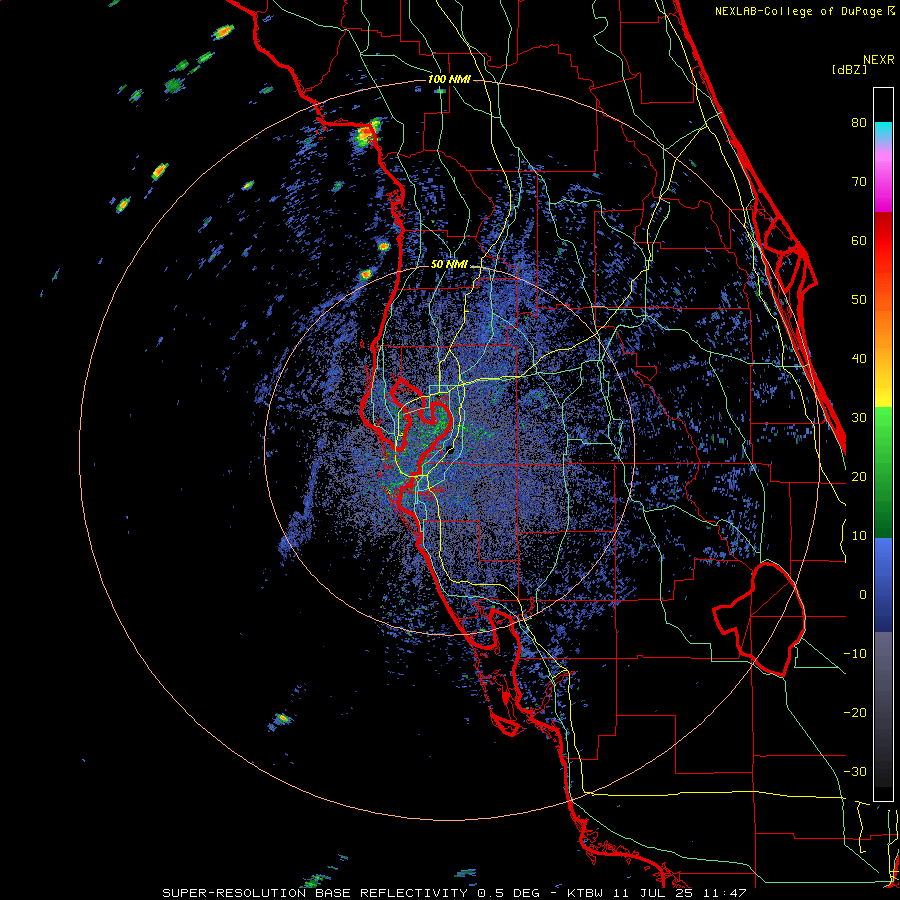The height and width of the screenshot is (900, 900).
Task: Click the 0 value on the dBZ scale
Action: tap(863, 595)
